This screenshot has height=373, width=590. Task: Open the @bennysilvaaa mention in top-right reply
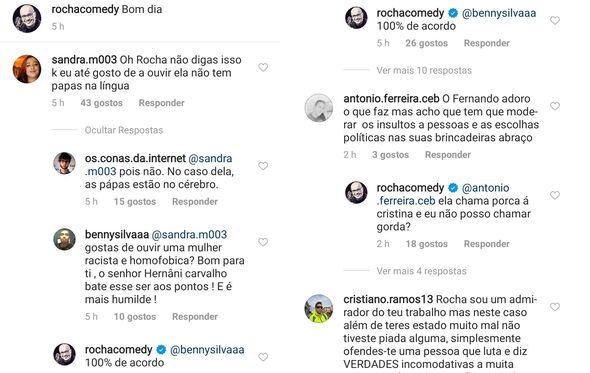(499, 13)
